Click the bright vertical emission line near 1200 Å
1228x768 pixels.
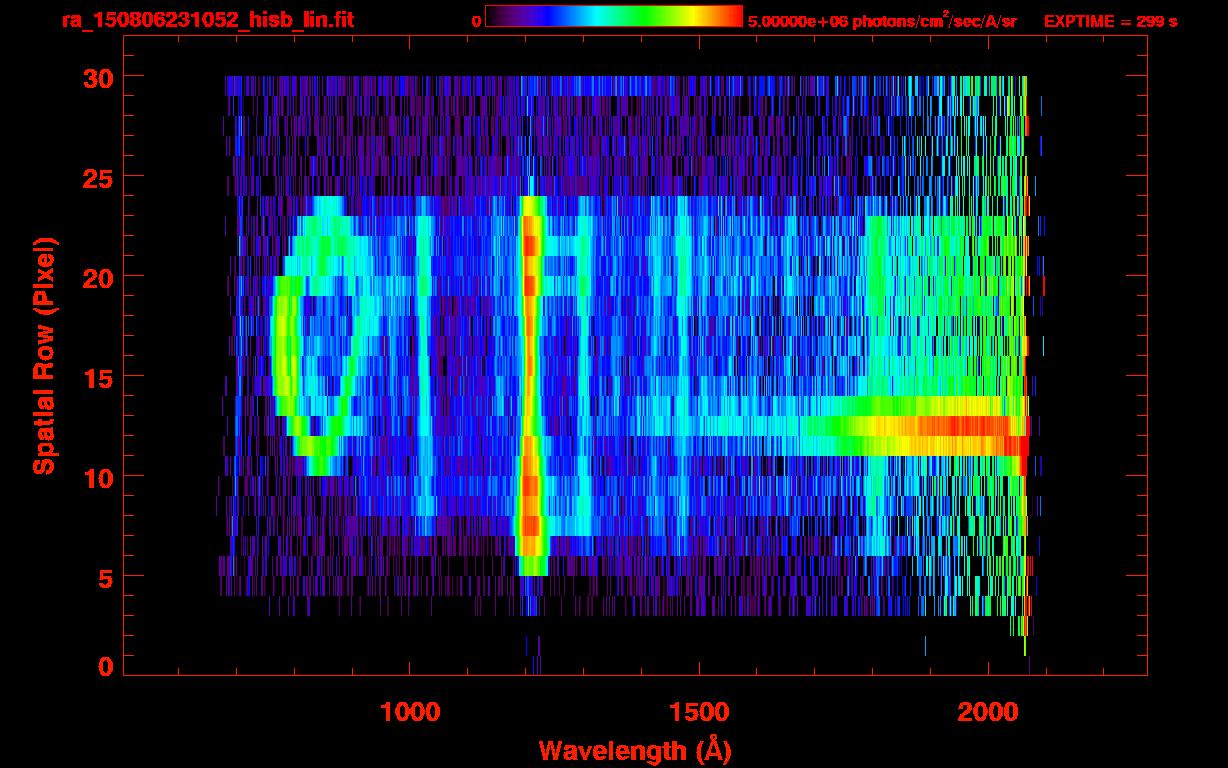tap(530, 380)
